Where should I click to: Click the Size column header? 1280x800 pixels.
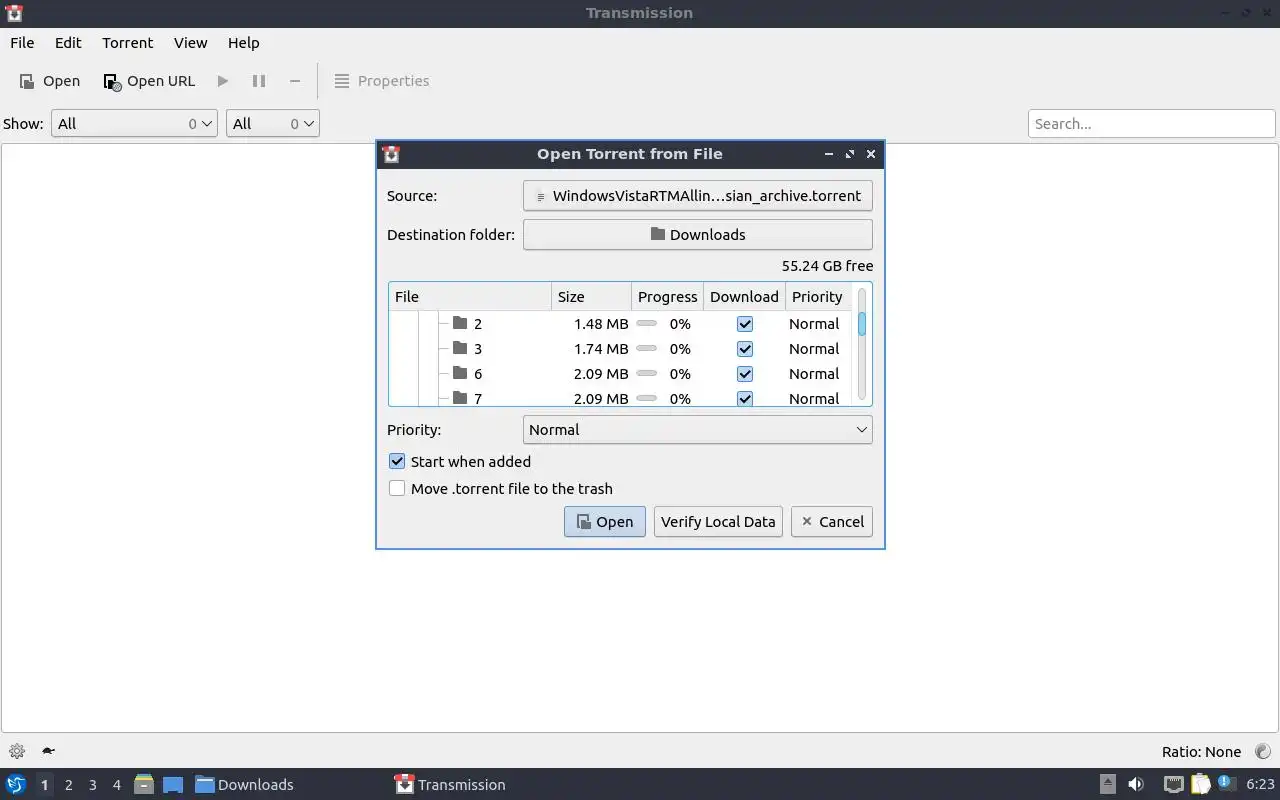(x=591, y=297)
